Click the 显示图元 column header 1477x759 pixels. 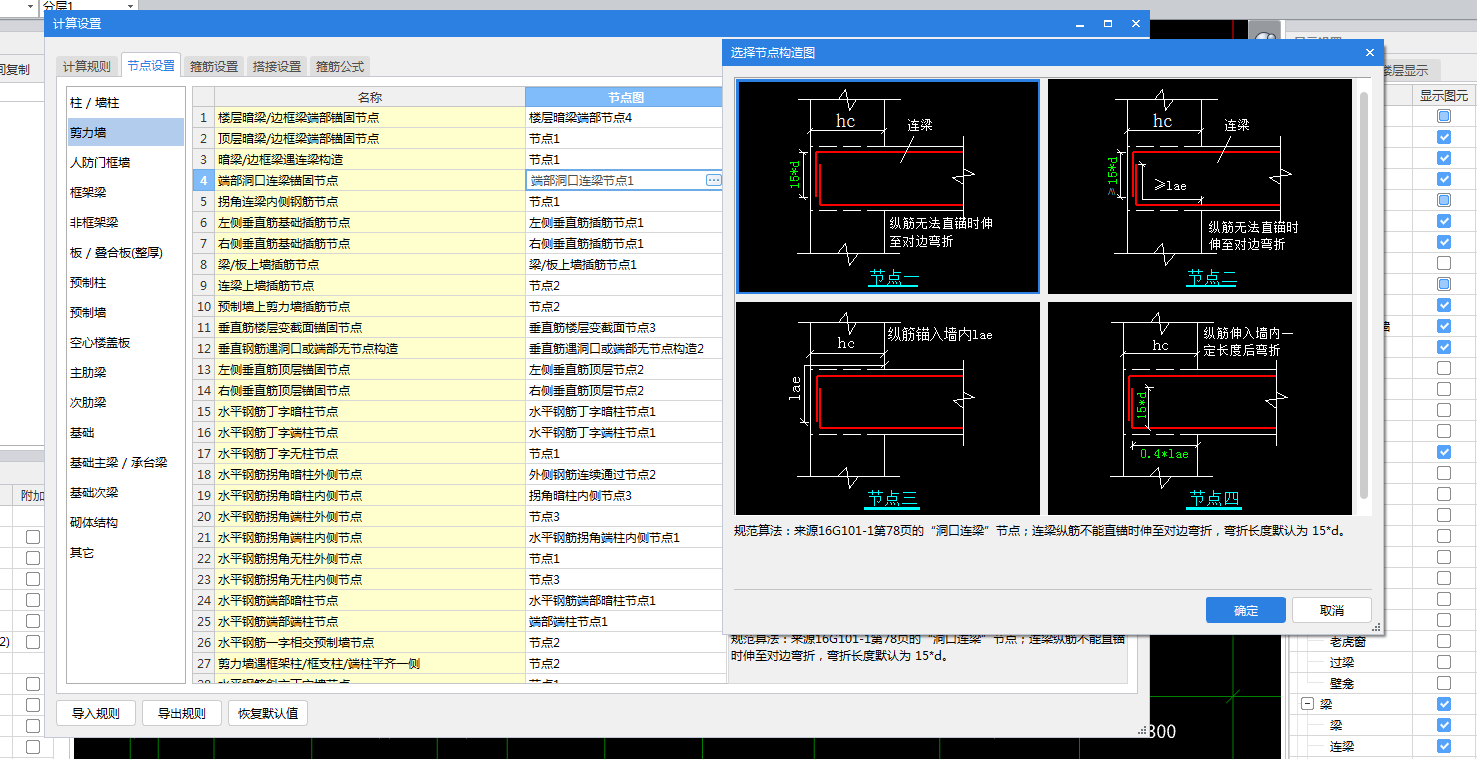click(1444, 96)
